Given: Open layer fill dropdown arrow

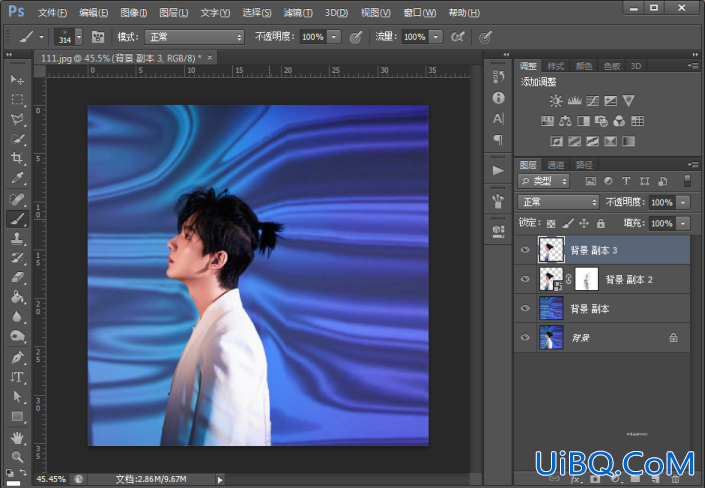Looking at the screenshot, I should click(683, 223).
